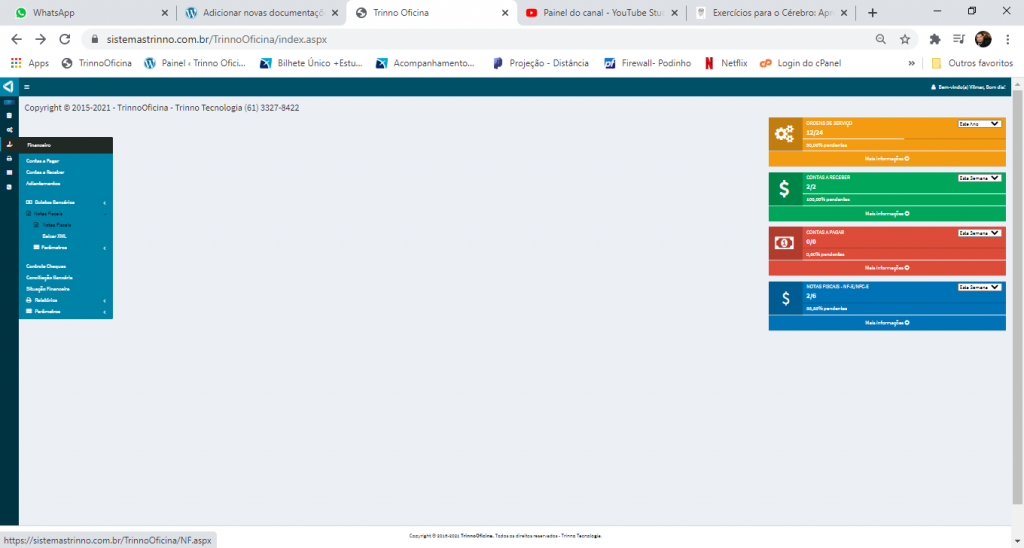The image size is (1024, 548).
Task: Go back in browser
Action: pyautogui.click(x=17, y=39)
